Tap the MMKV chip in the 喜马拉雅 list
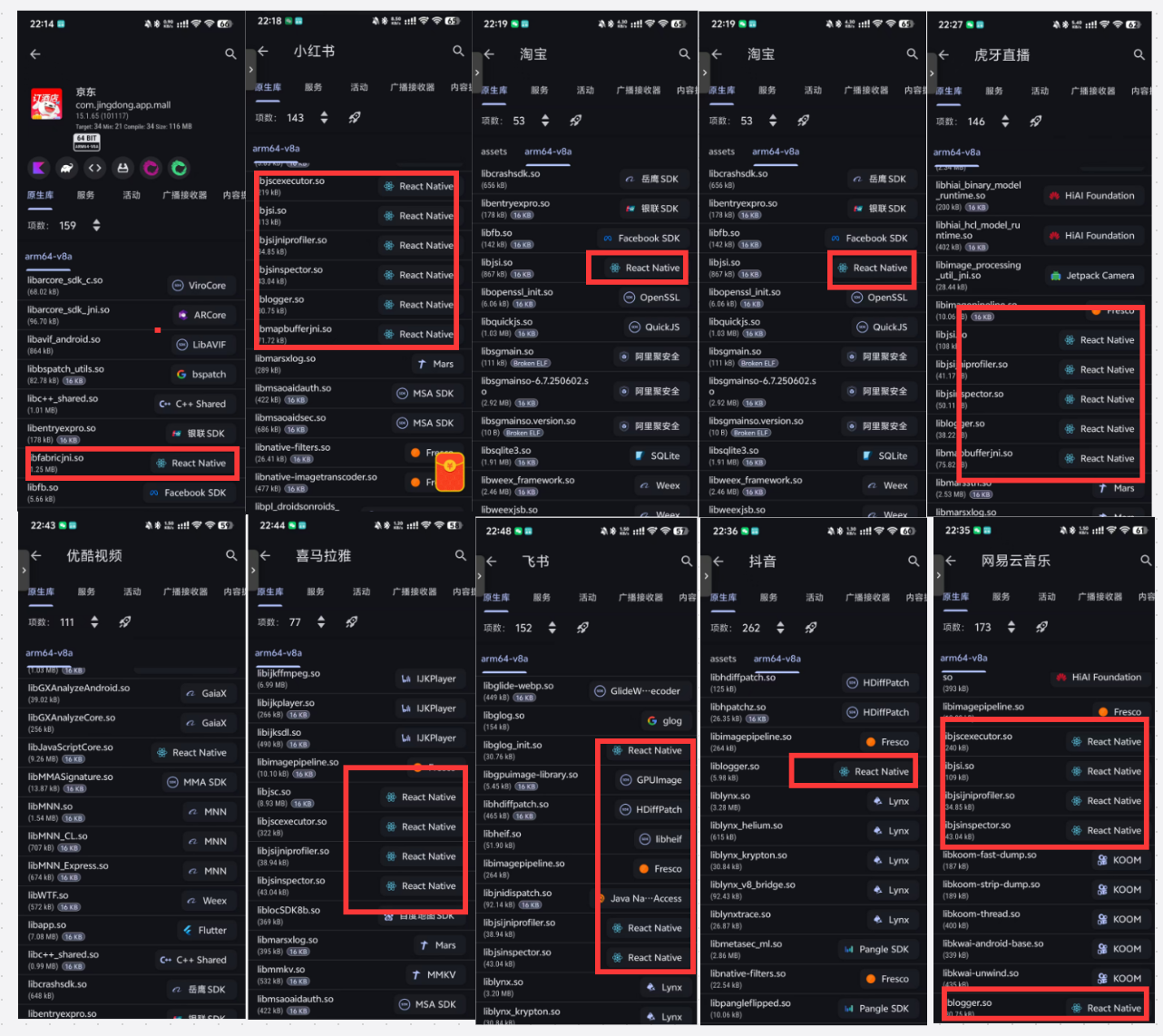 coord(434,974)
